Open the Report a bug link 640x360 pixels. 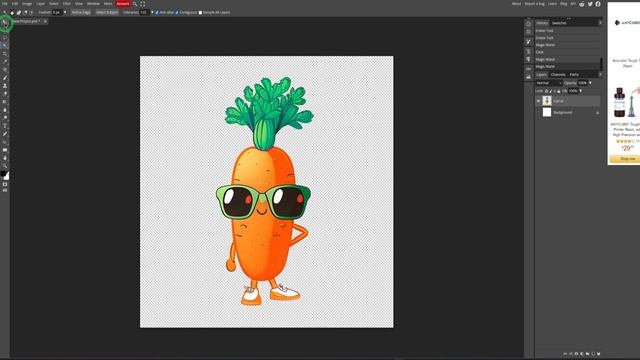point(534,4)
